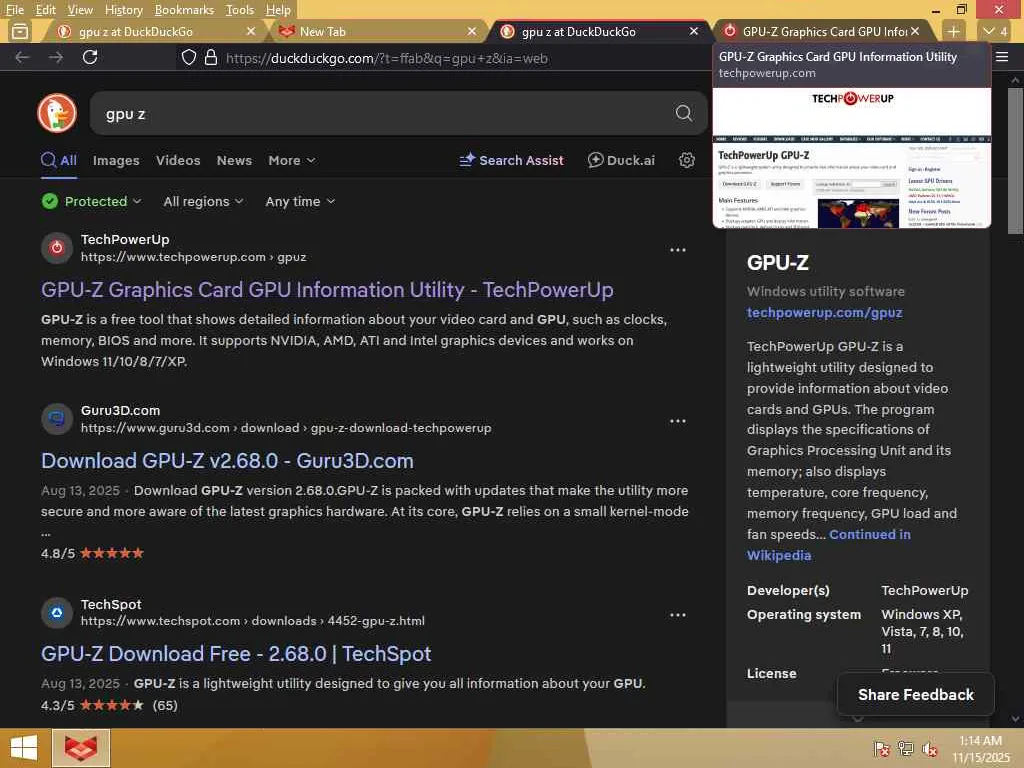Click the network tray icon
Image resolution: width=1024 pixels, height=768 pixels.
tap(906, 749)
